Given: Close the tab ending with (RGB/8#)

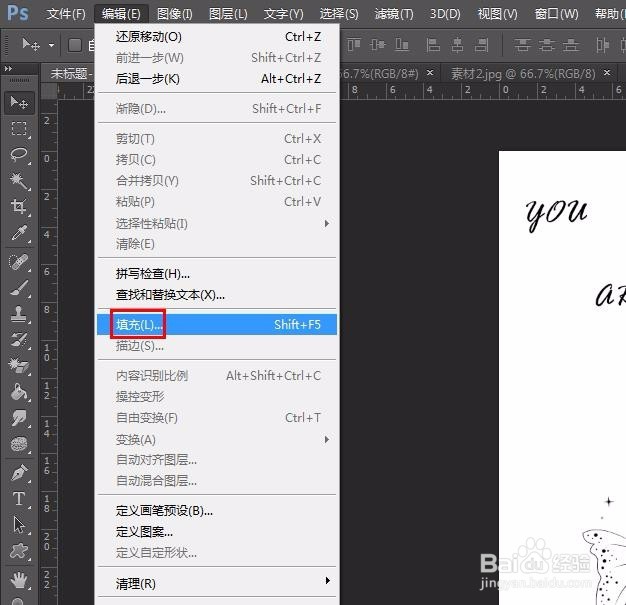Looking at the screenshot, I should coord(430,73).
